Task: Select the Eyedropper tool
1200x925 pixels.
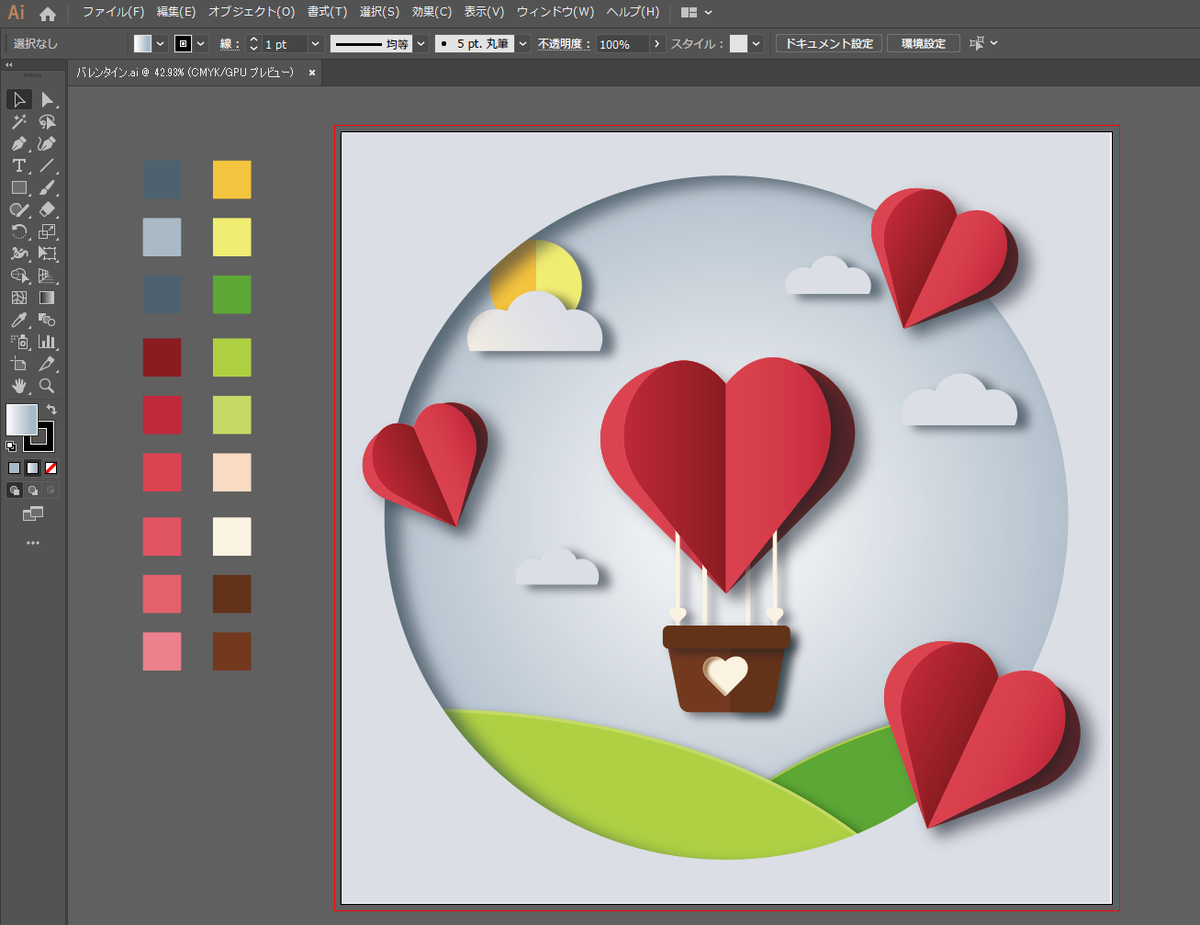Action: (x=19, y=319)
